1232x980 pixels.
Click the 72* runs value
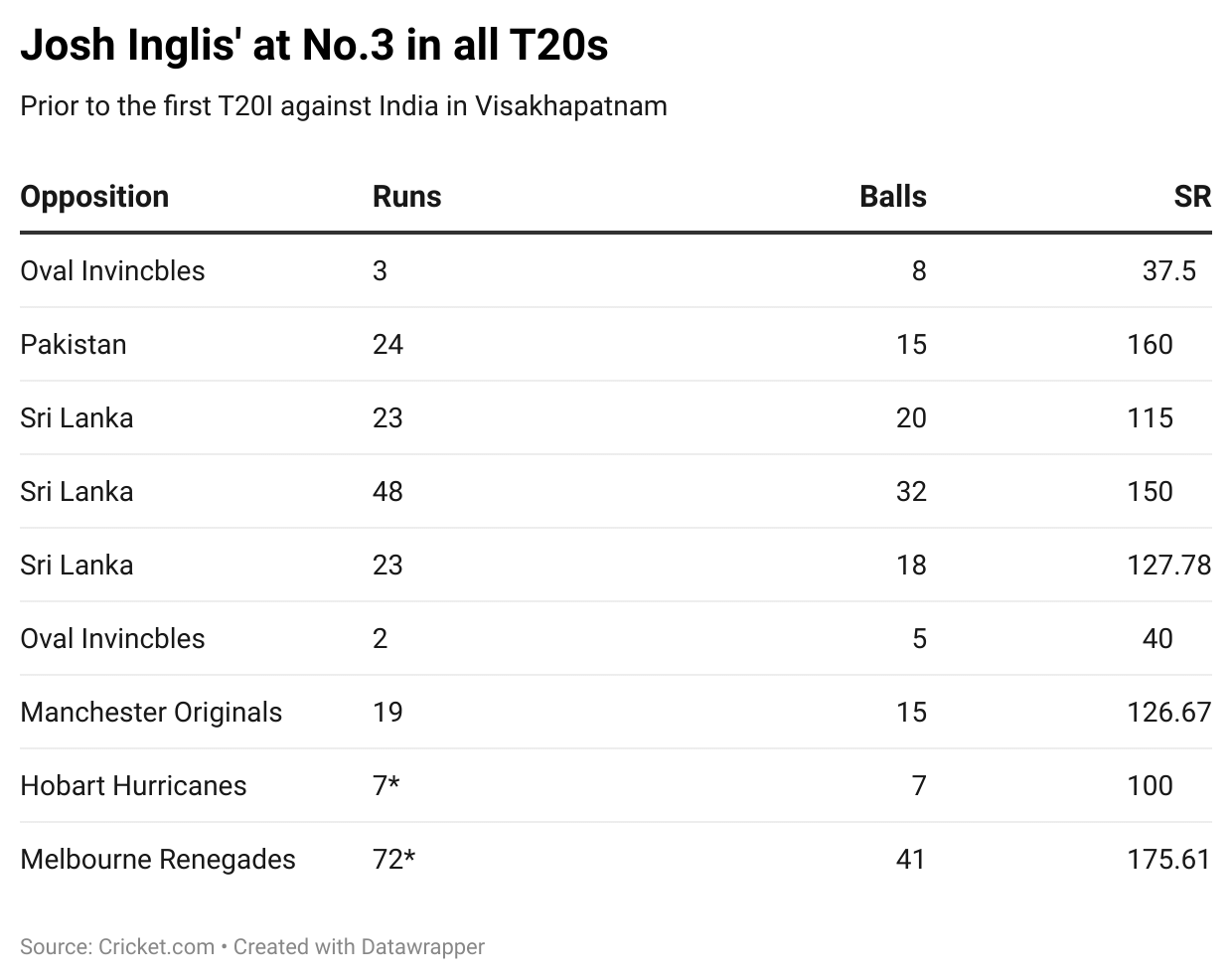393,859
